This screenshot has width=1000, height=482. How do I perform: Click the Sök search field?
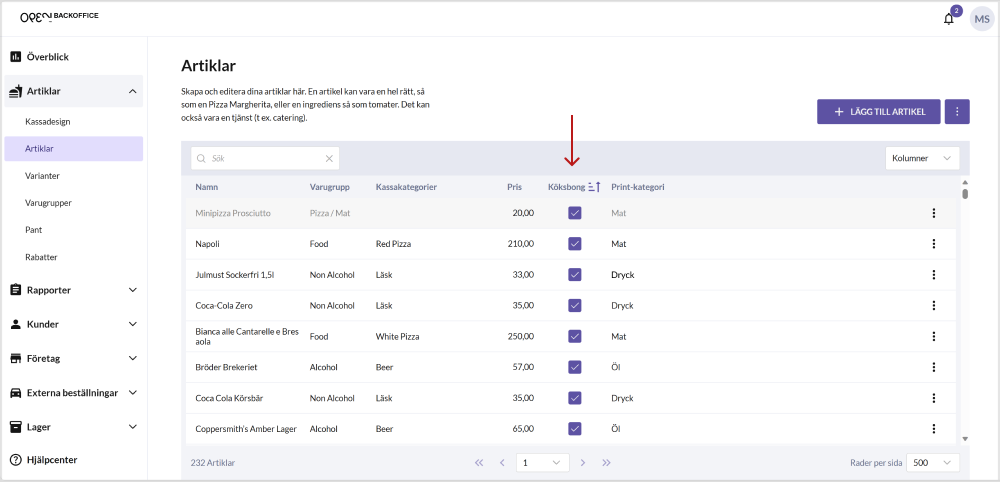pos(262,158)
